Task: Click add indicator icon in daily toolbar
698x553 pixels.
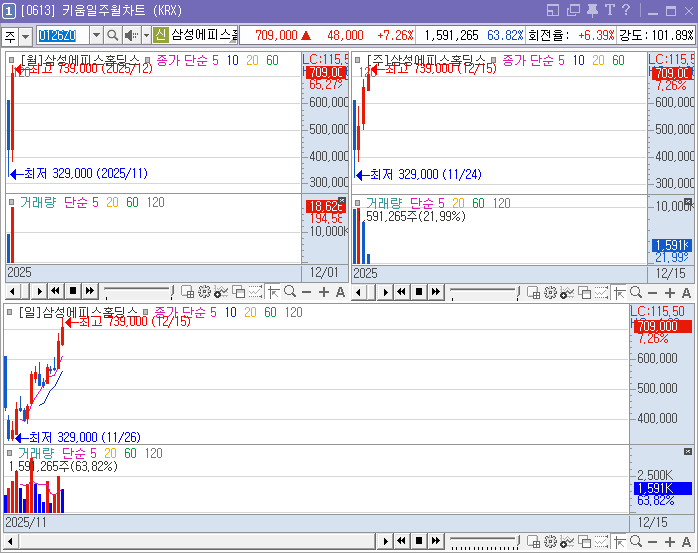Action: coord(567,541)
